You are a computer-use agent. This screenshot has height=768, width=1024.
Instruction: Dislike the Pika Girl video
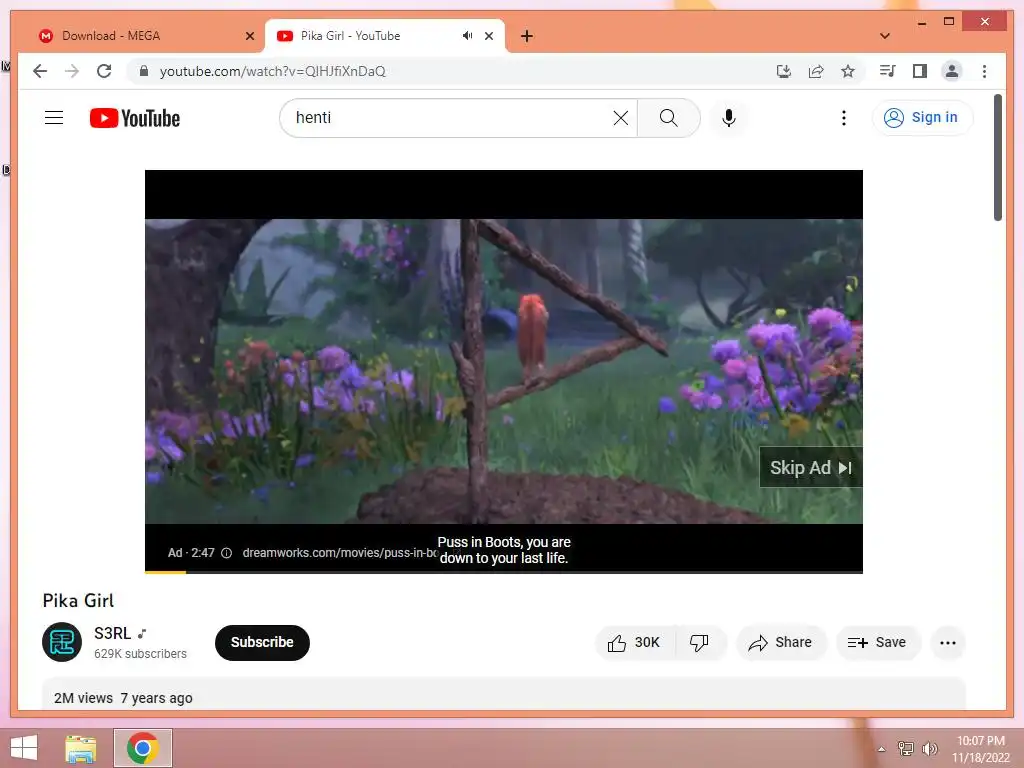pyautogui.click(x=699, y=643)
